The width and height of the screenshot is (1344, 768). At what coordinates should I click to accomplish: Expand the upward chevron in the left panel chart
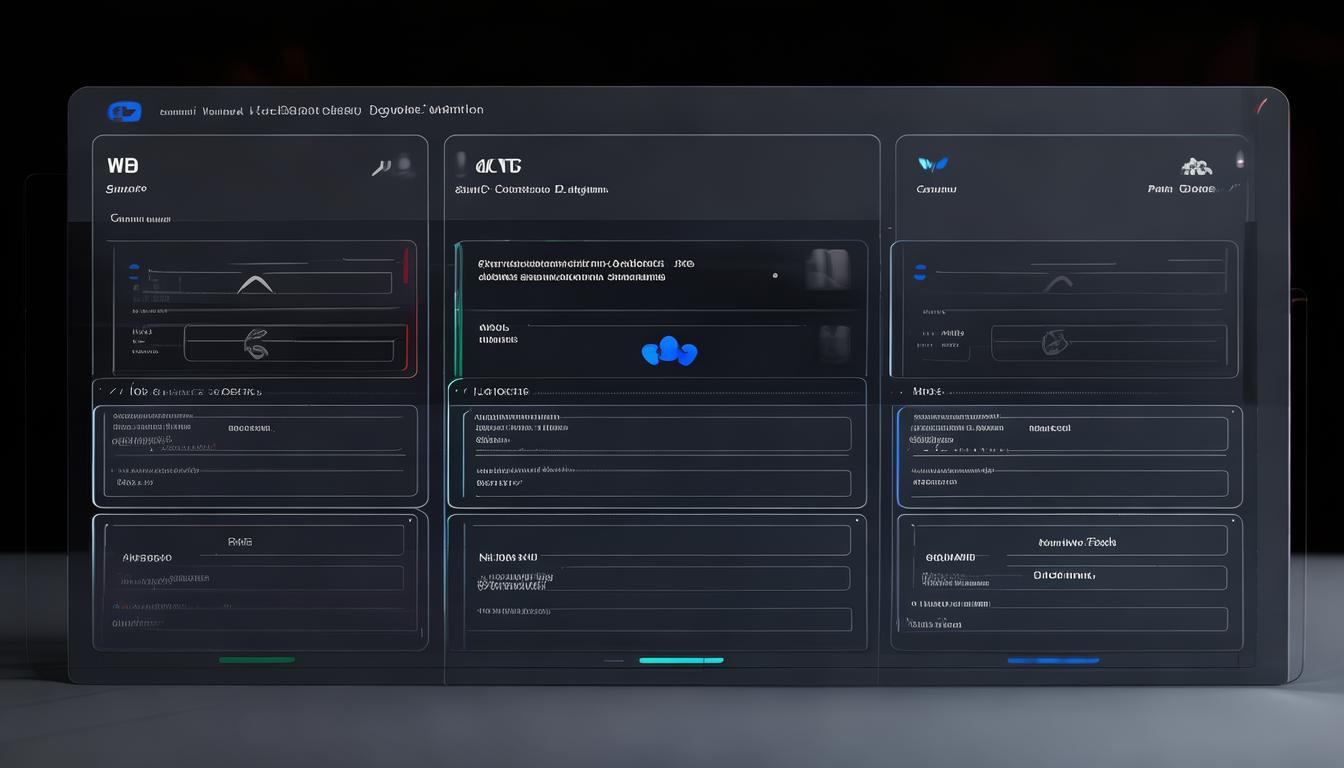coord(255,284)
